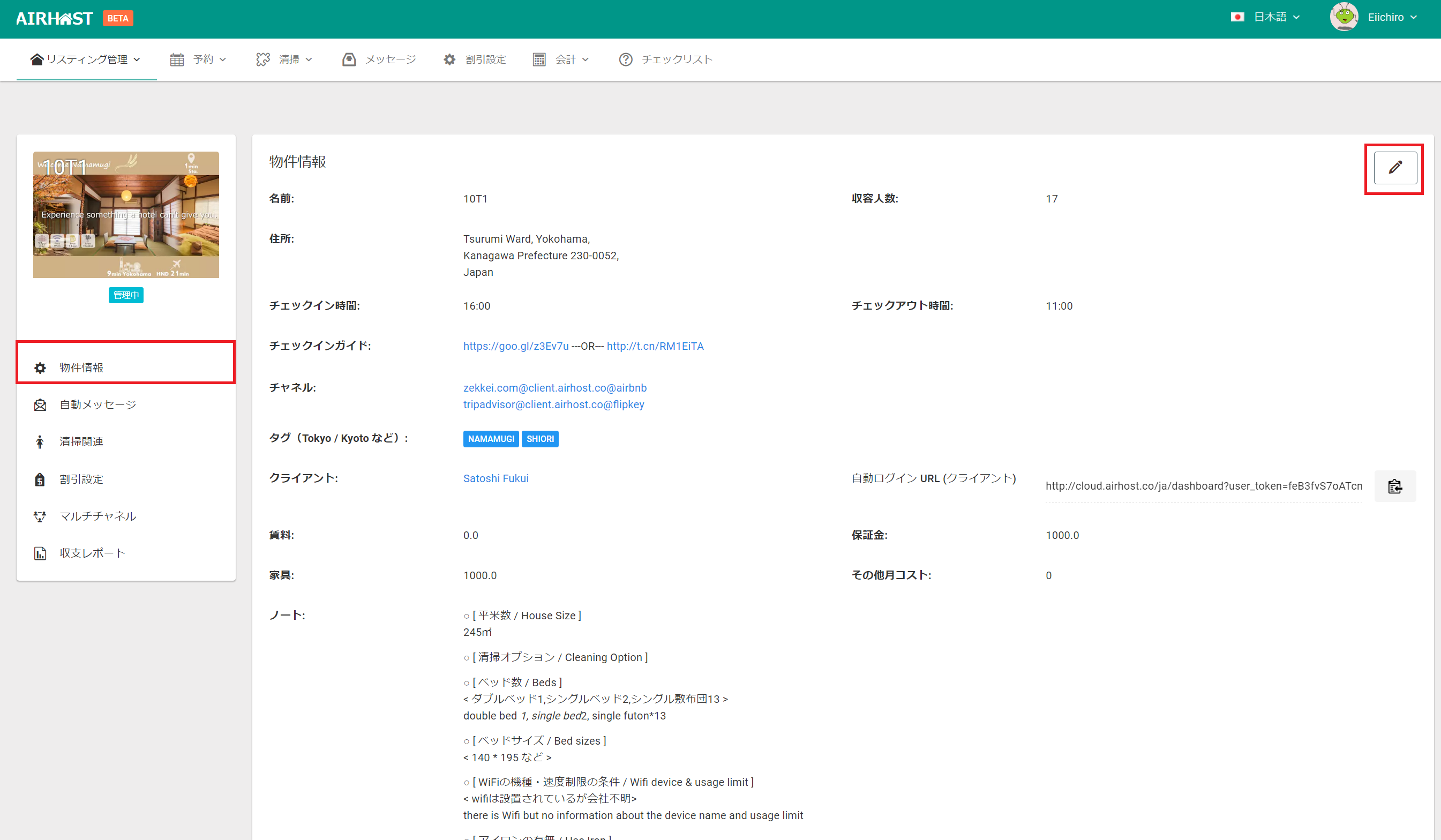Click the AirHost logo
This screenshot has height=840, width=1441.
(54, 18)
